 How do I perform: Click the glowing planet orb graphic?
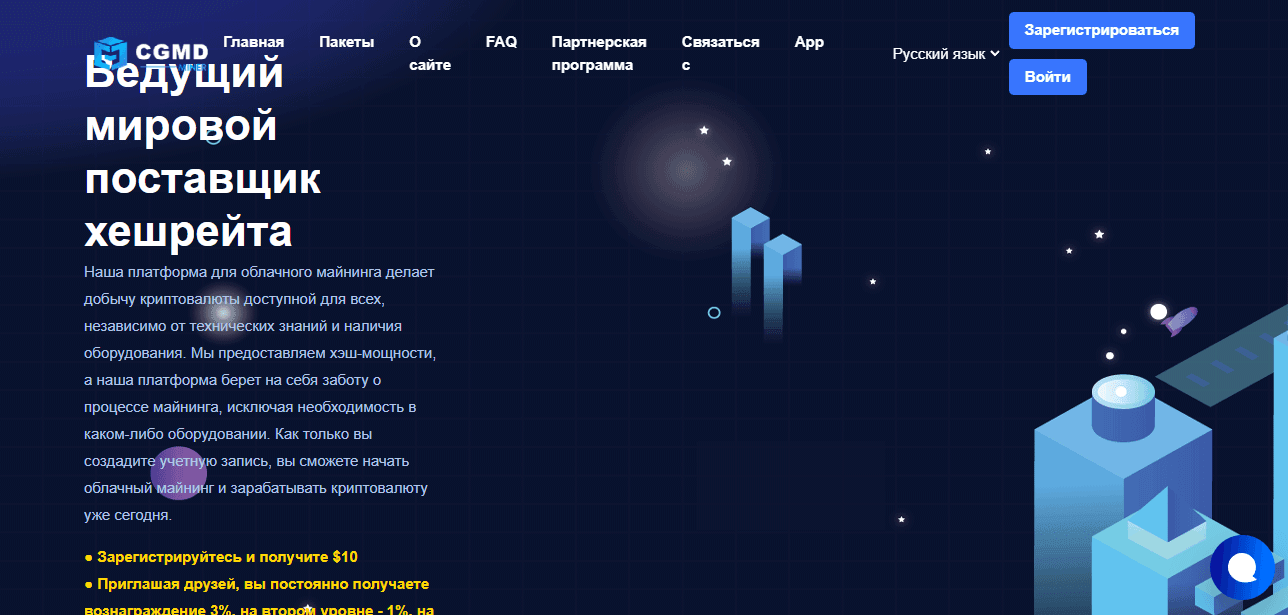coord(685,156)
